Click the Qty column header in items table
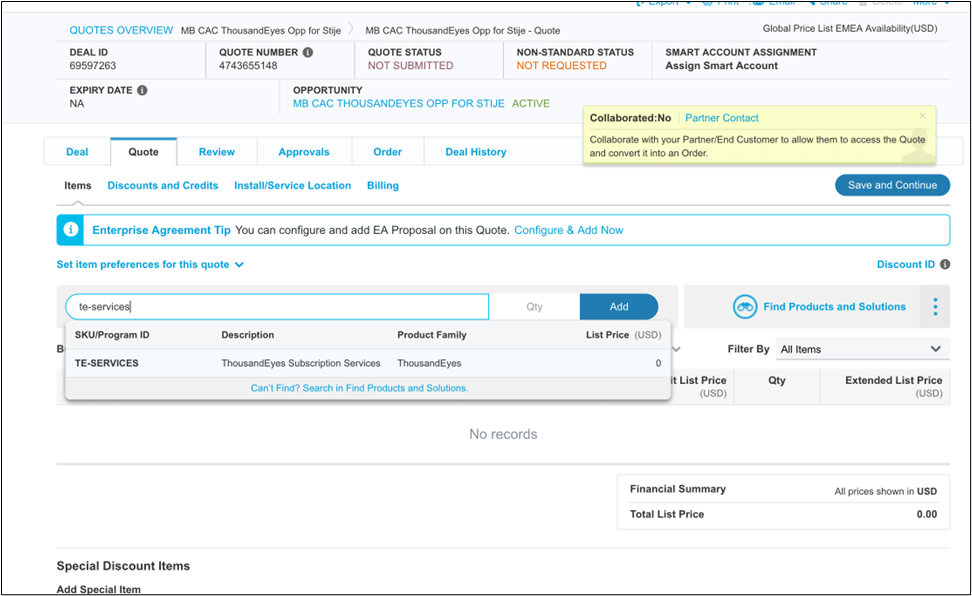 point(776,380)
